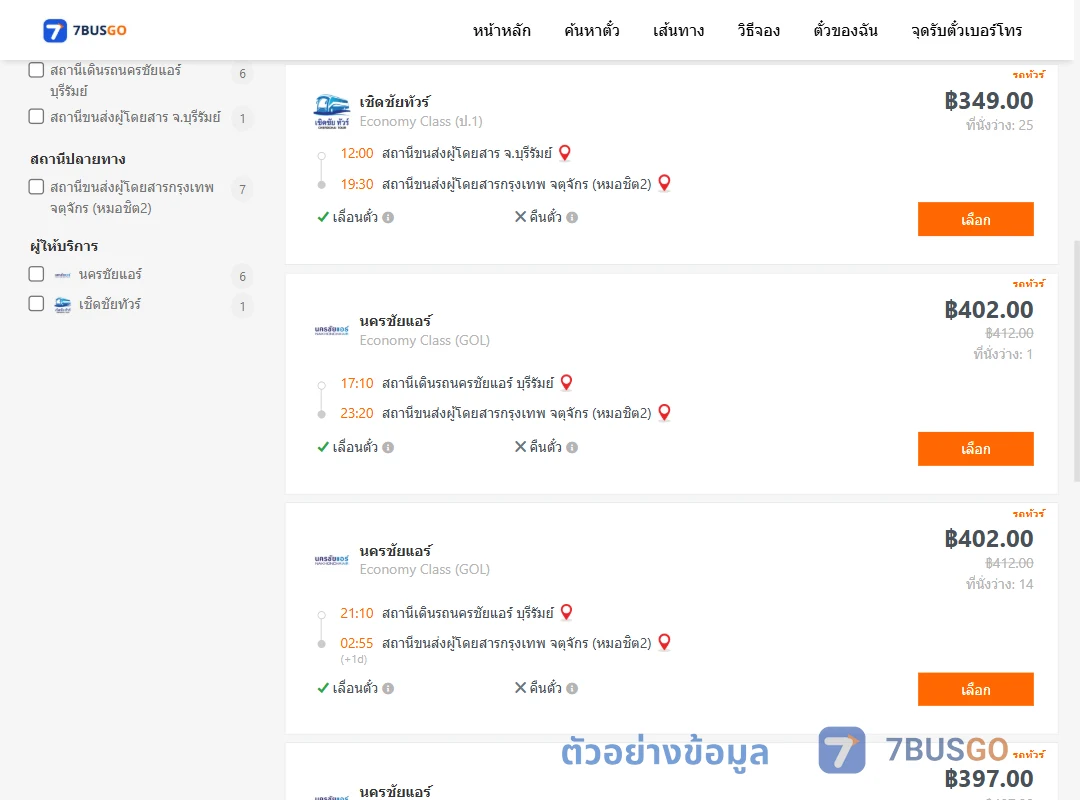The height and width of the screenshot is (800, 1080).
Task: Click เลื่อนตั๋ว info icon on the 21:10 trip
Action: pos(388,688)
